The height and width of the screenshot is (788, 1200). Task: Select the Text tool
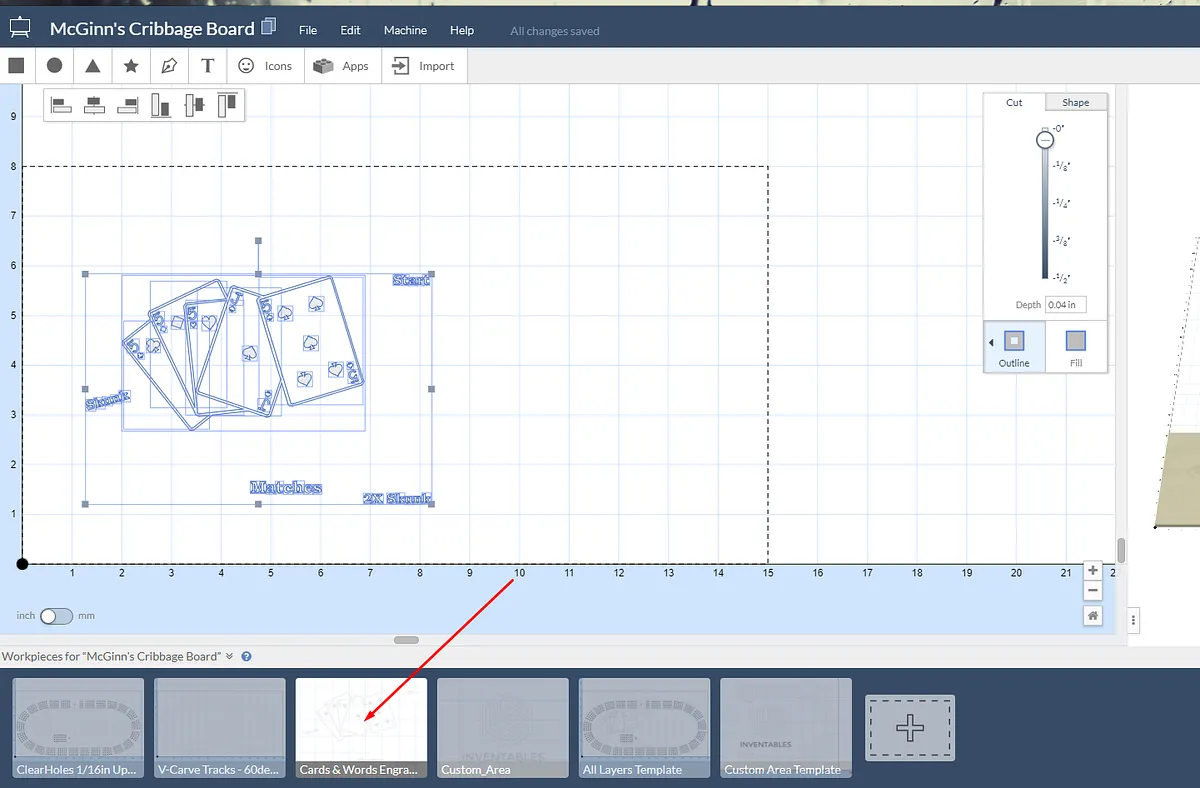click(207, 66)
